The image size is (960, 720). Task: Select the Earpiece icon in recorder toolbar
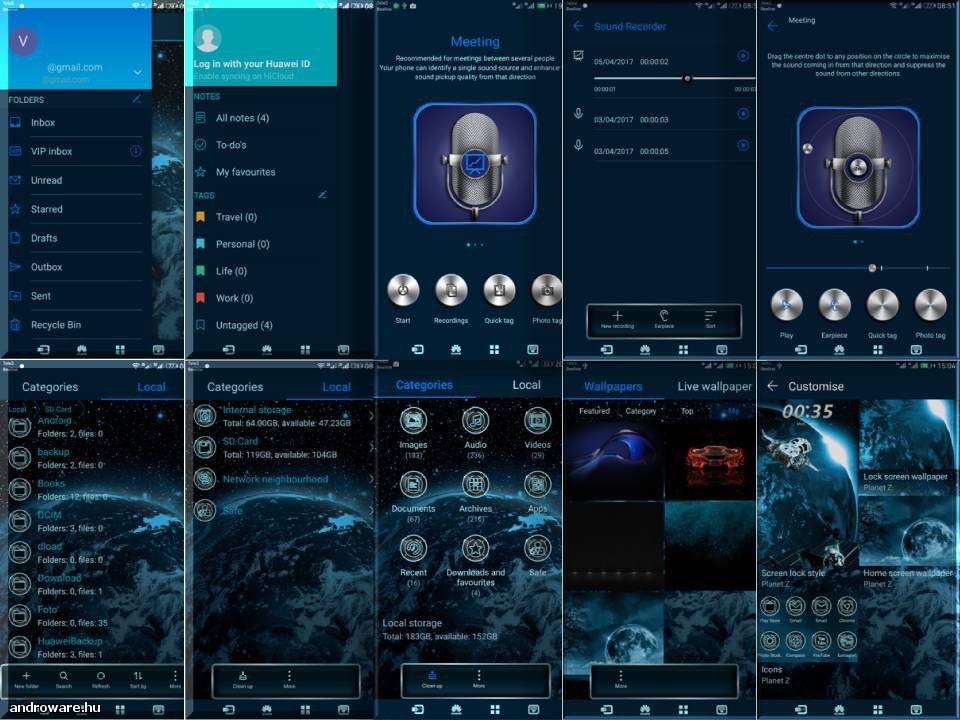click(664, 316)
